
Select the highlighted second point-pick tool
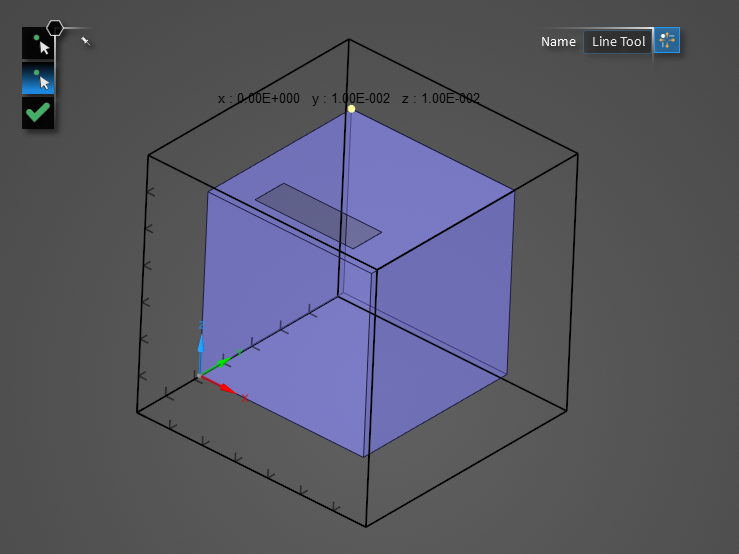(38, 78)
